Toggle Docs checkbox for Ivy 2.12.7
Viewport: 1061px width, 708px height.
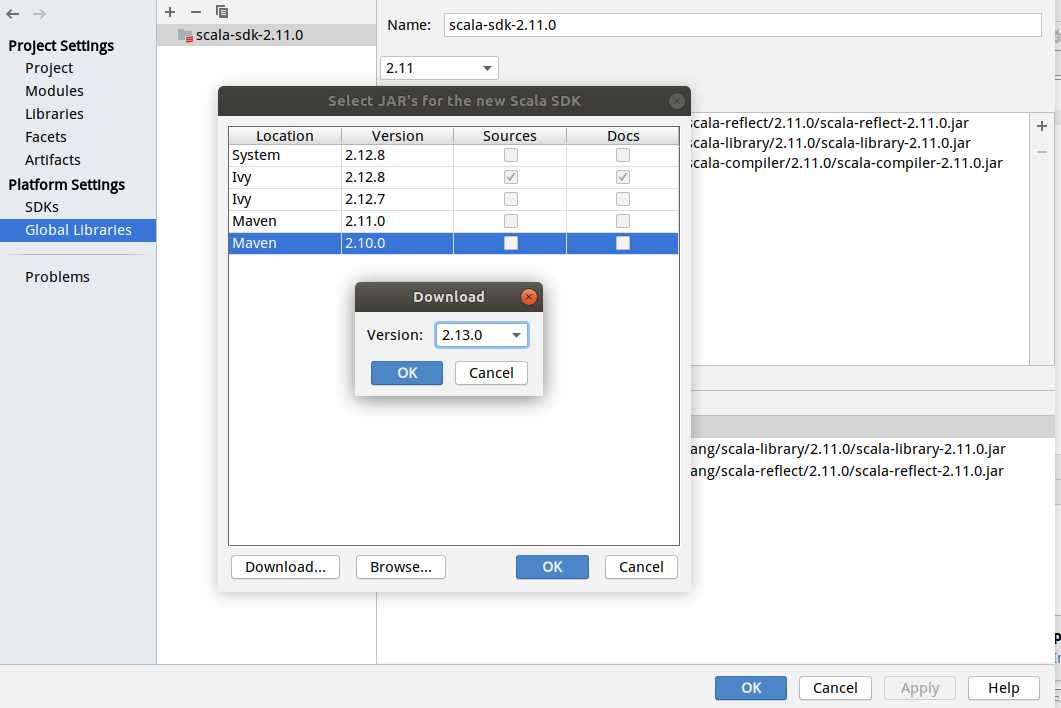(623, 199)
